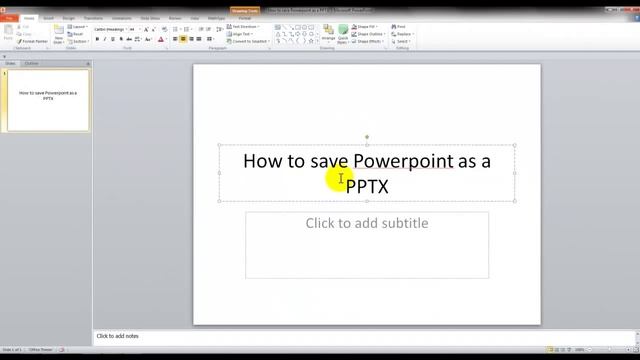The image size is (640, 360).
Task: Open Character Spacing options
Action: coord(138,39)
